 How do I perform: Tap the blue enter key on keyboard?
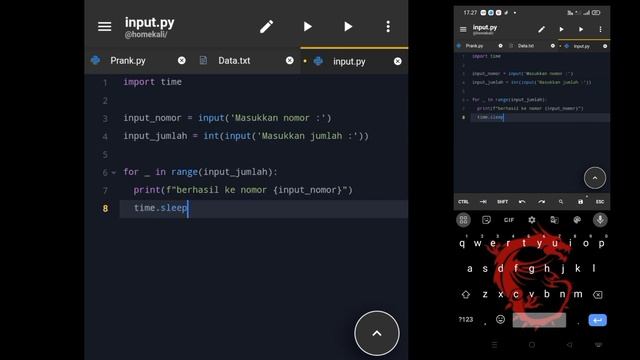click(598, 320)
